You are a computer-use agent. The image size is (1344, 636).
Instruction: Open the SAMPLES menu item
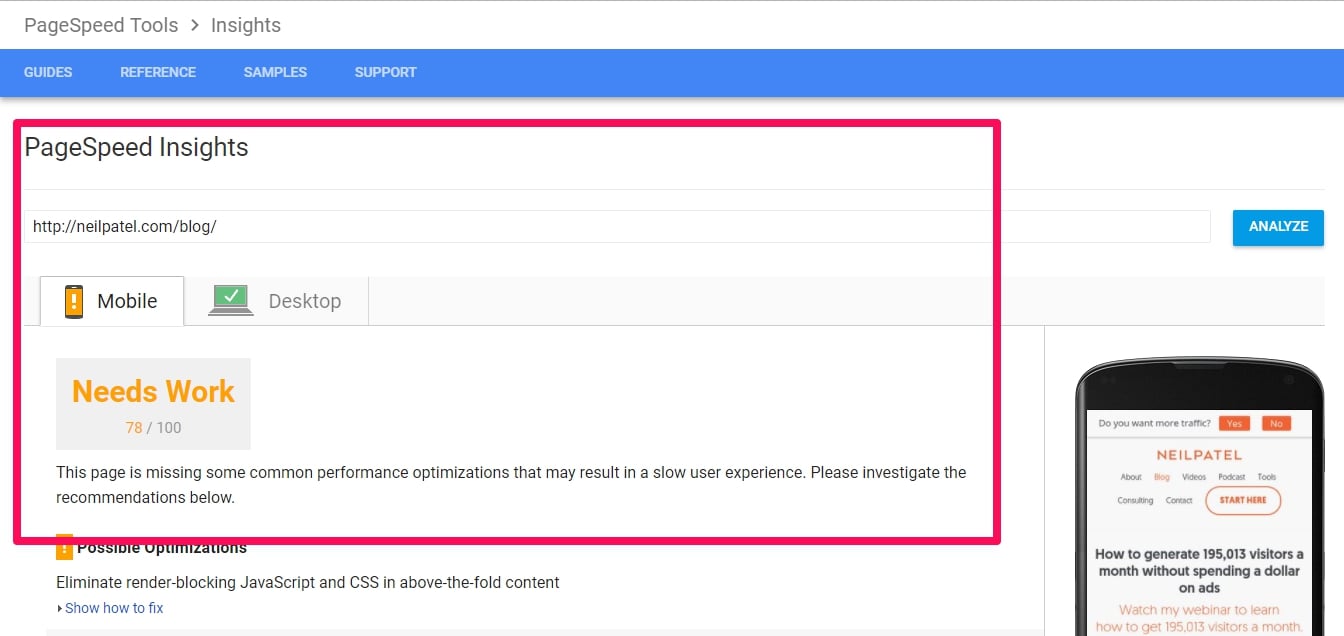[x=275, y=72]
